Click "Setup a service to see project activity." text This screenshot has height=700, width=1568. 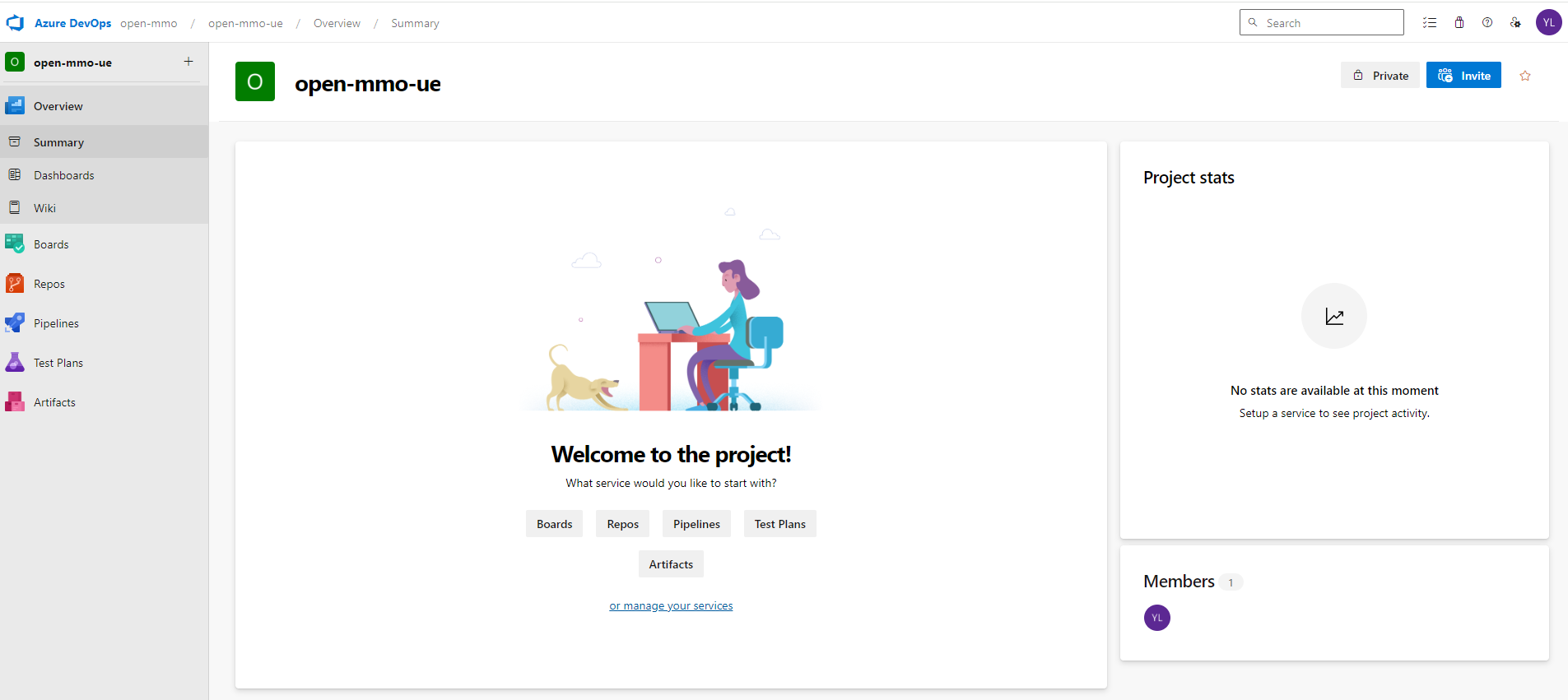point(1334,414)
